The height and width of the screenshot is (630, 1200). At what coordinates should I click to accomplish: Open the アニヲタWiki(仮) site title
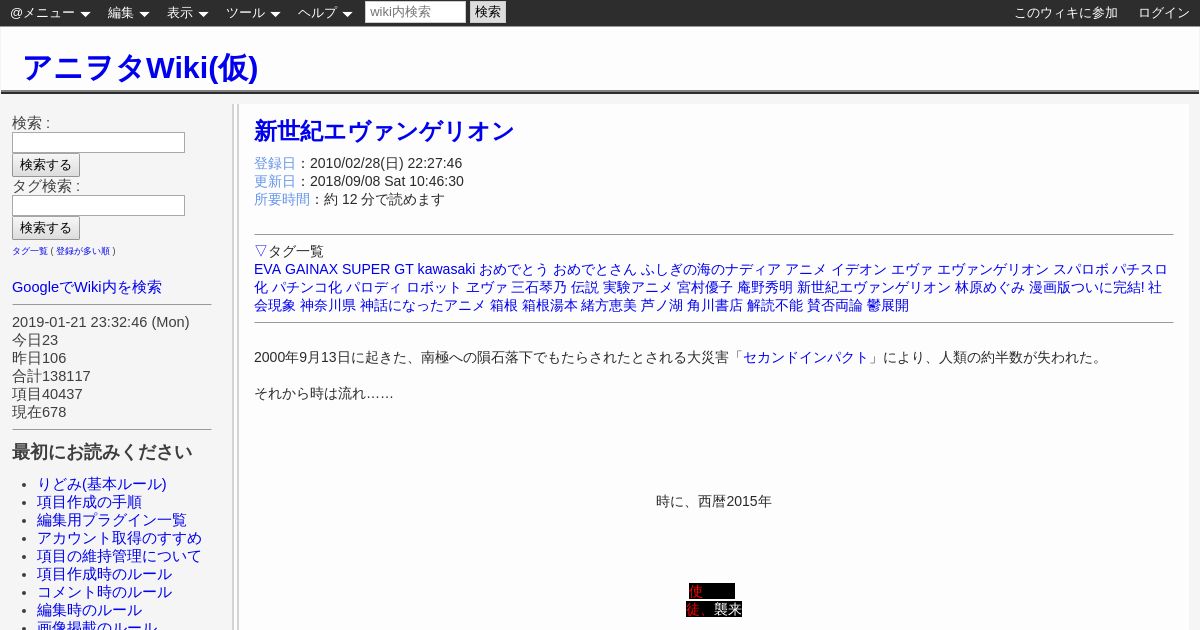click(x=140, y=67)
